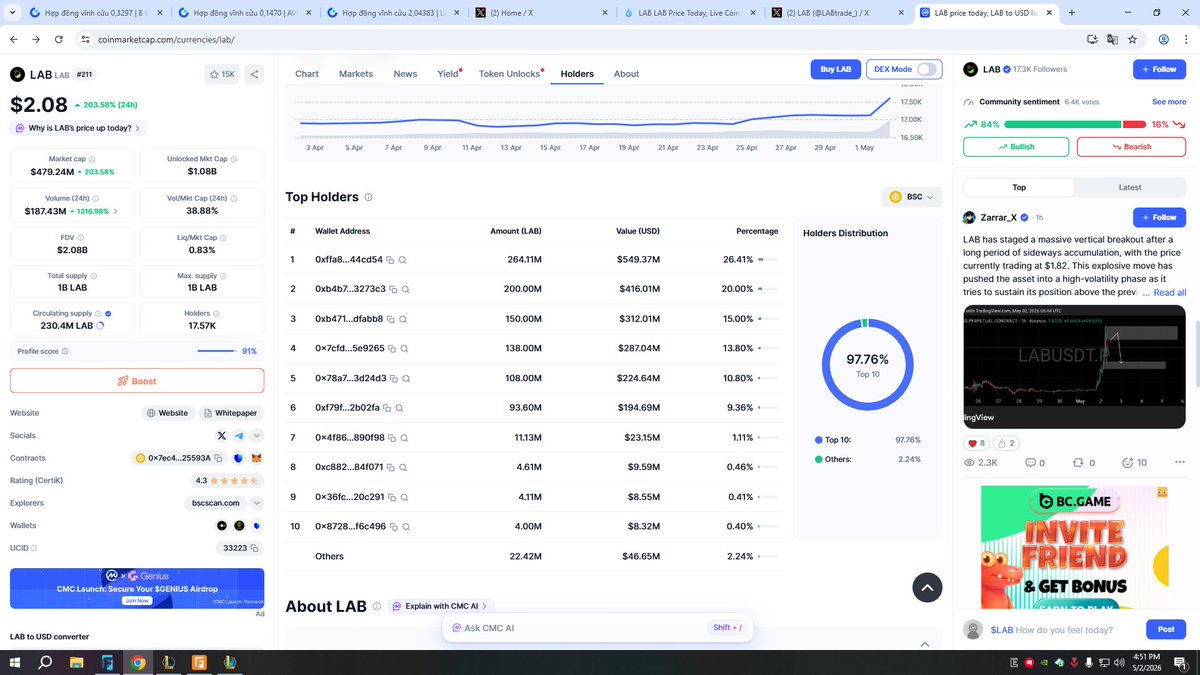
Task: Click the taskbar search magnifier
Action: tap(45, 662)
